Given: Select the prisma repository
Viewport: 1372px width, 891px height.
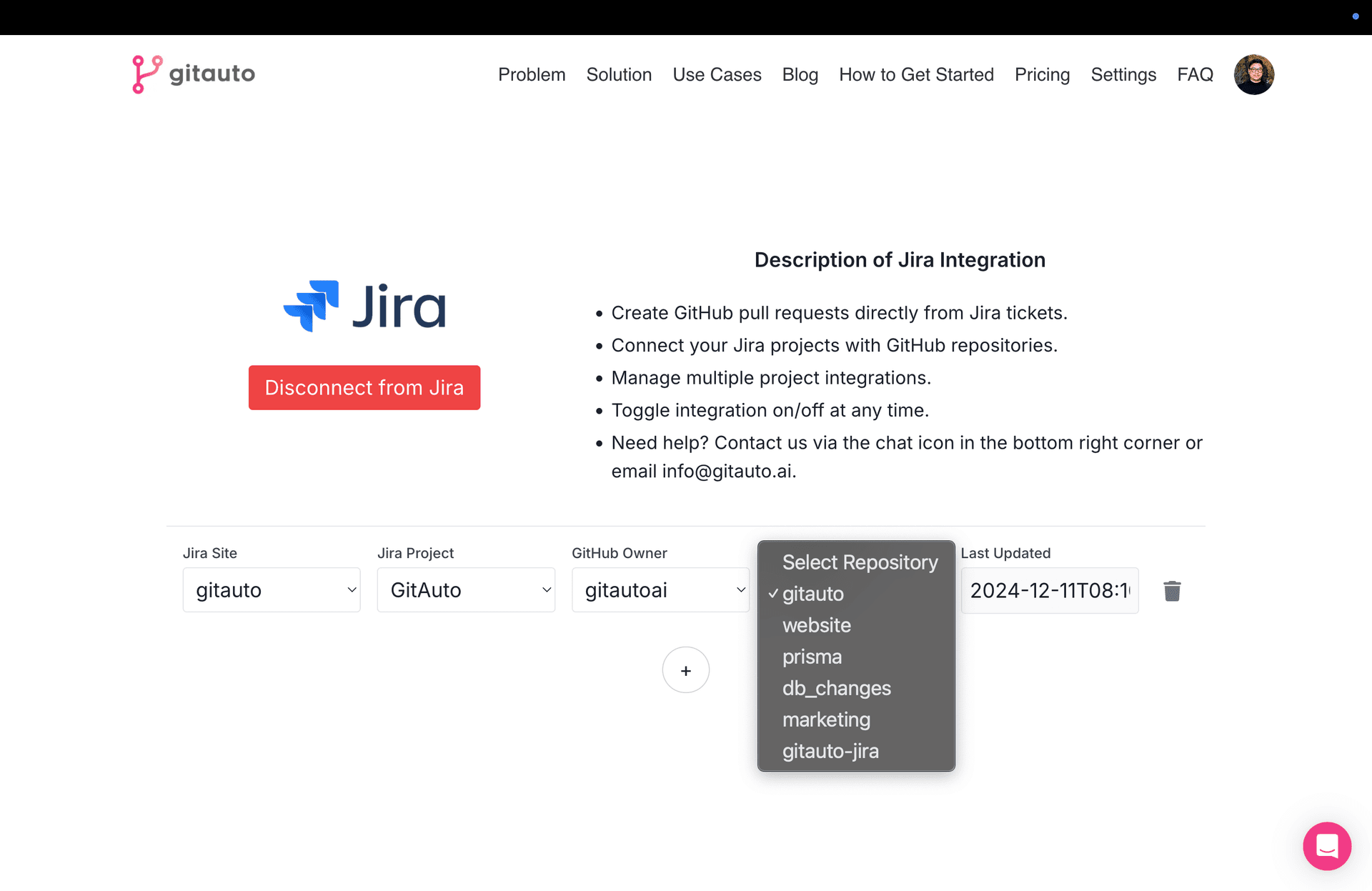Looking at the screenshot, I should click(x=812, y=657).
